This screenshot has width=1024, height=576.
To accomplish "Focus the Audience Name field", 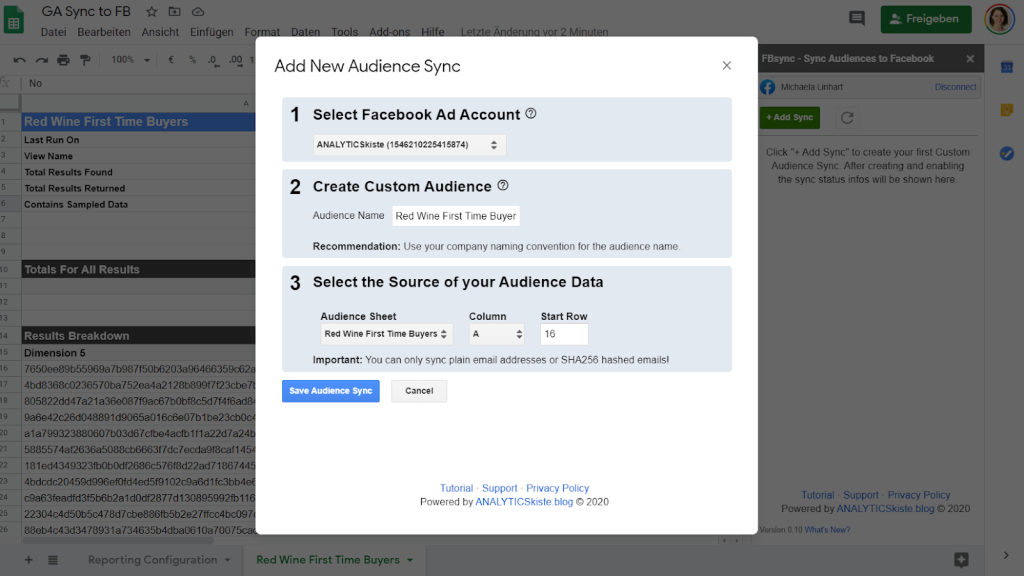I will [456, 216].
